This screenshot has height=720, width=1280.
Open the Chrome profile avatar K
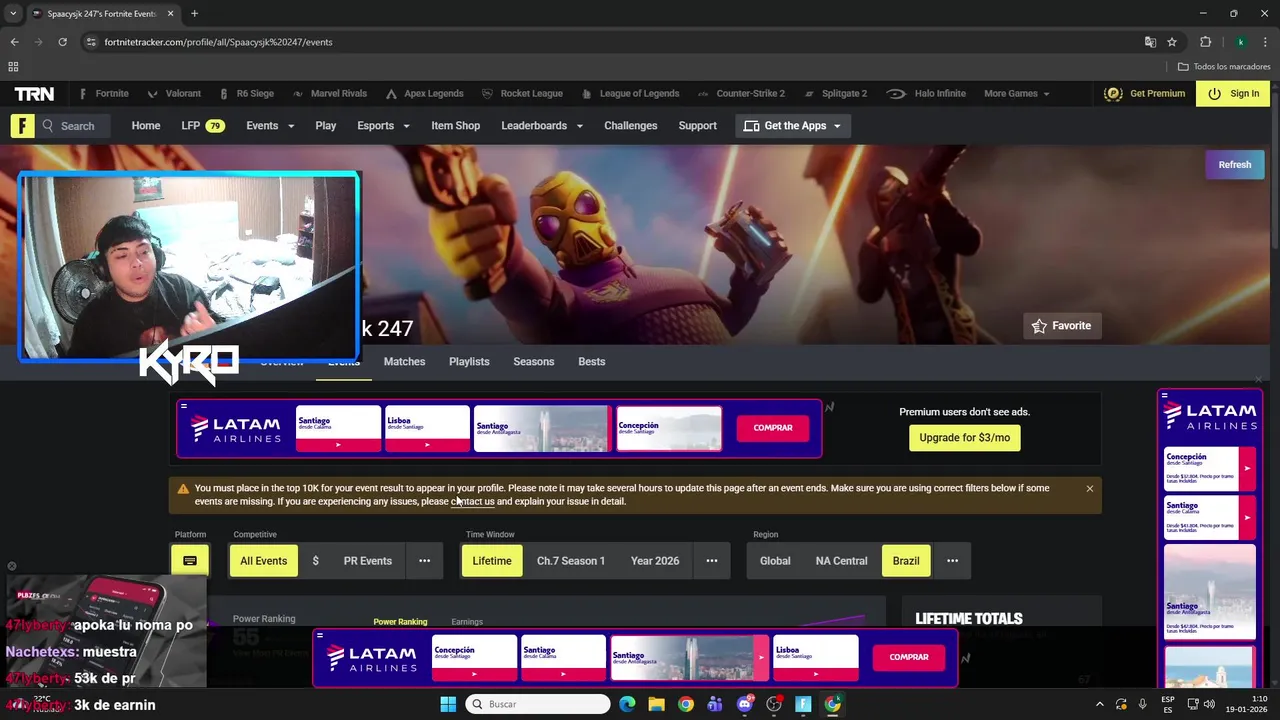point(1240,42)
